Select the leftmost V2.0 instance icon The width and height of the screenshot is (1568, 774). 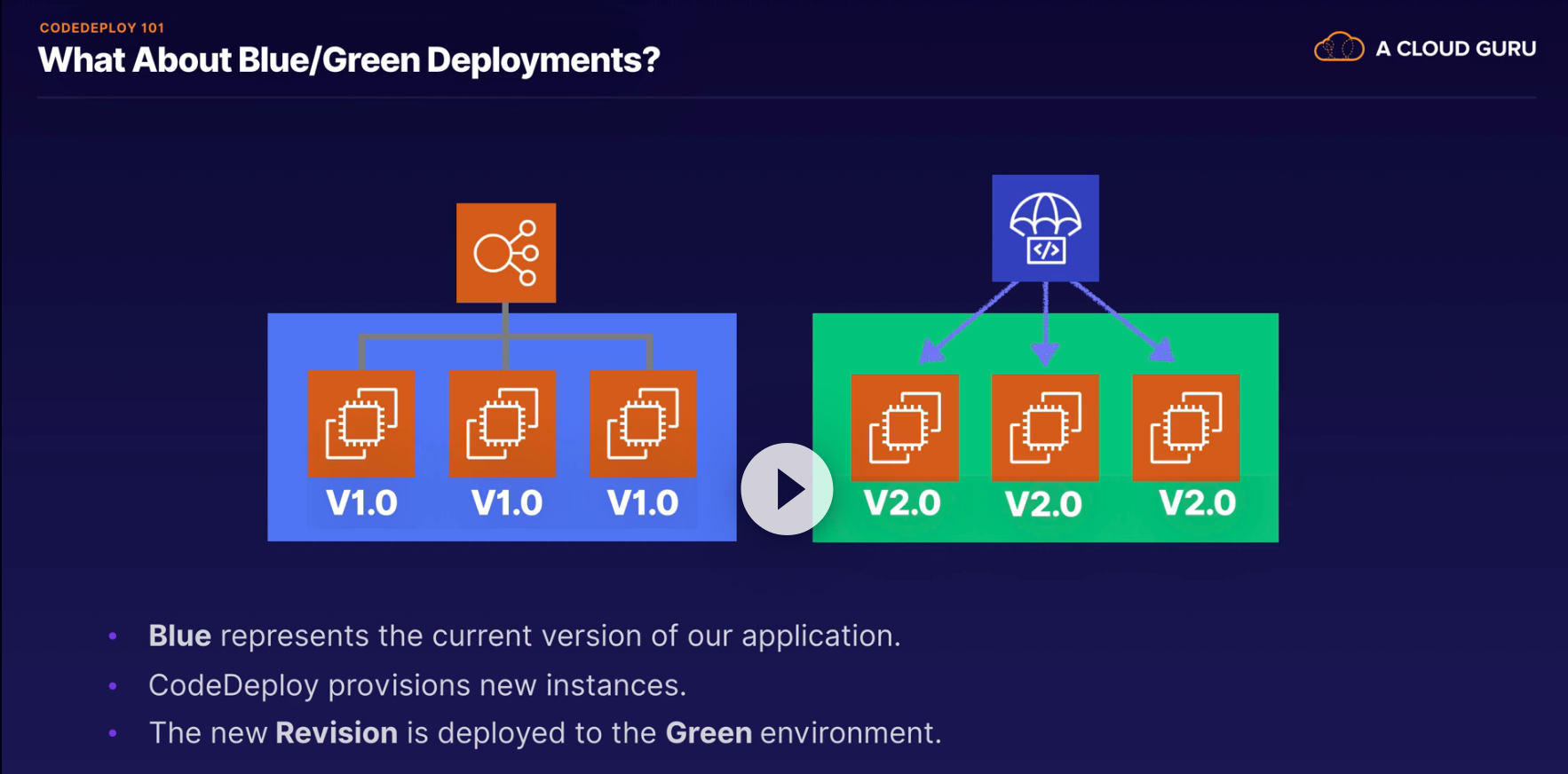tap(905, 428)
